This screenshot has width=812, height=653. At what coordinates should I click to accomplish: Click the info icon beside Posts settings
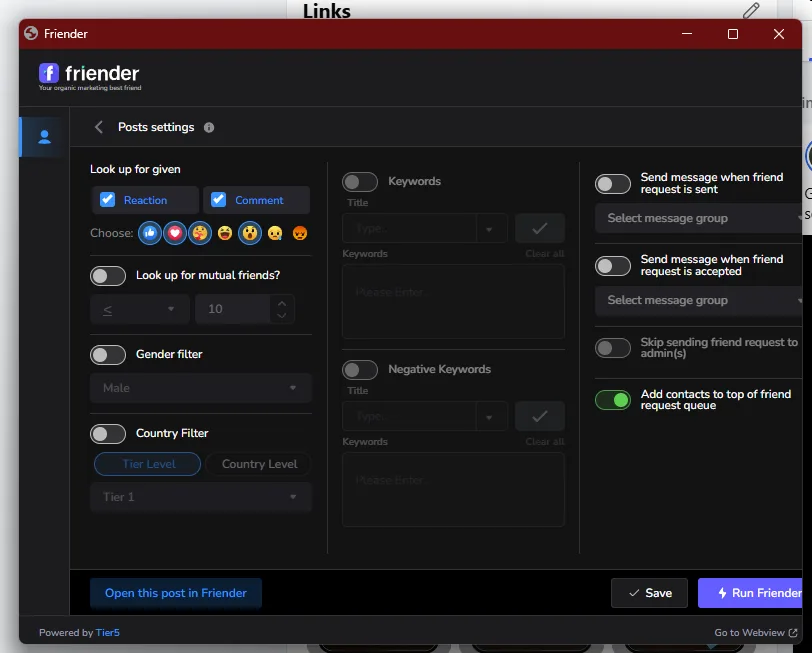click(x=209, y=127)
